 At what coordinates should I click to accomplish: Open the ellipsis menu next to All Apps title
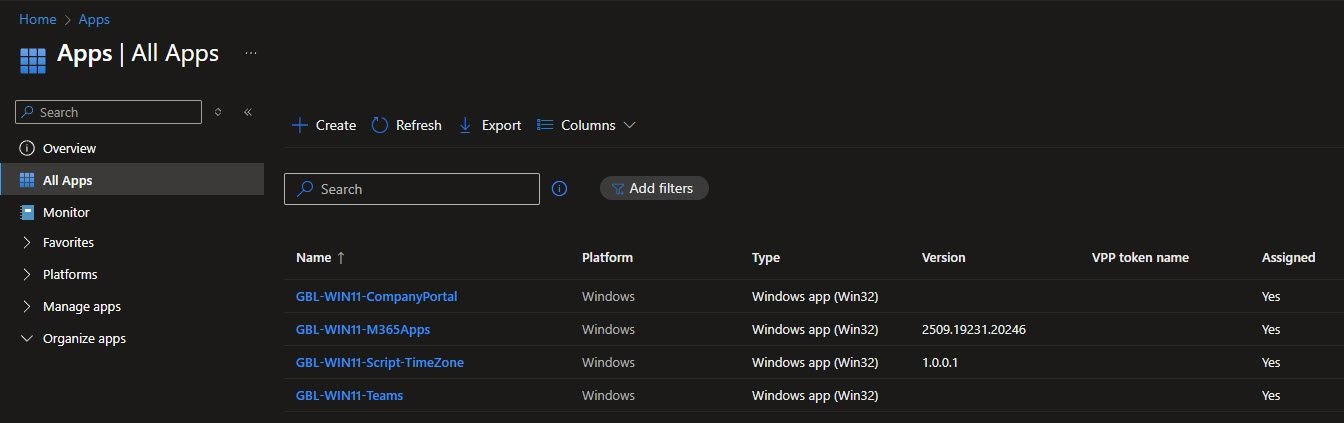coord(251,53)
